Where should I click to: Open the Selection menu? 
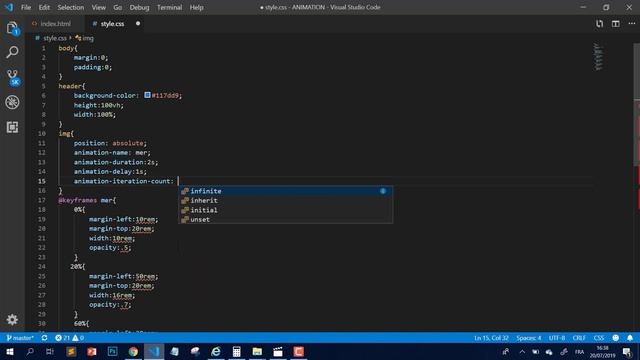pos(71,7)
